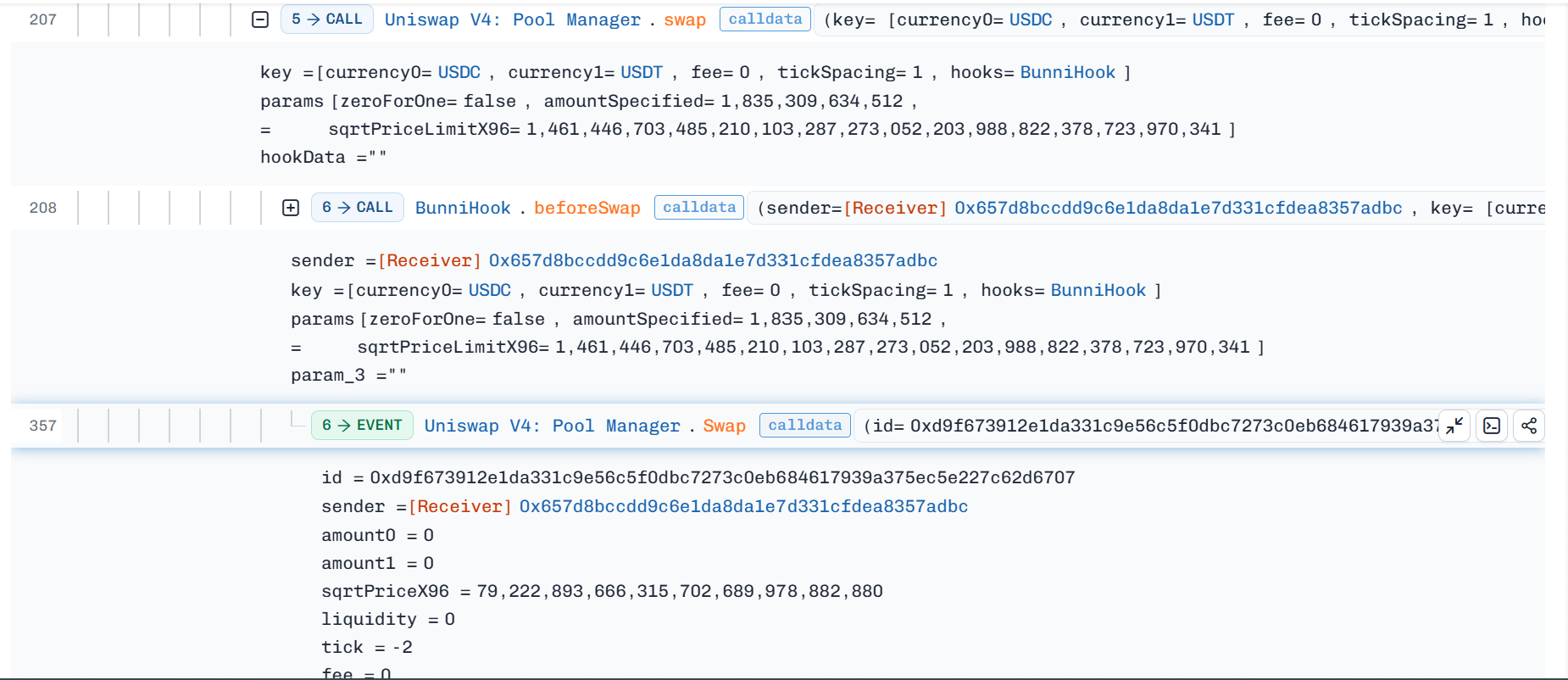Toggle the calldata badge on the Swap event row
1568x680 pixels.
pos(805,425)
